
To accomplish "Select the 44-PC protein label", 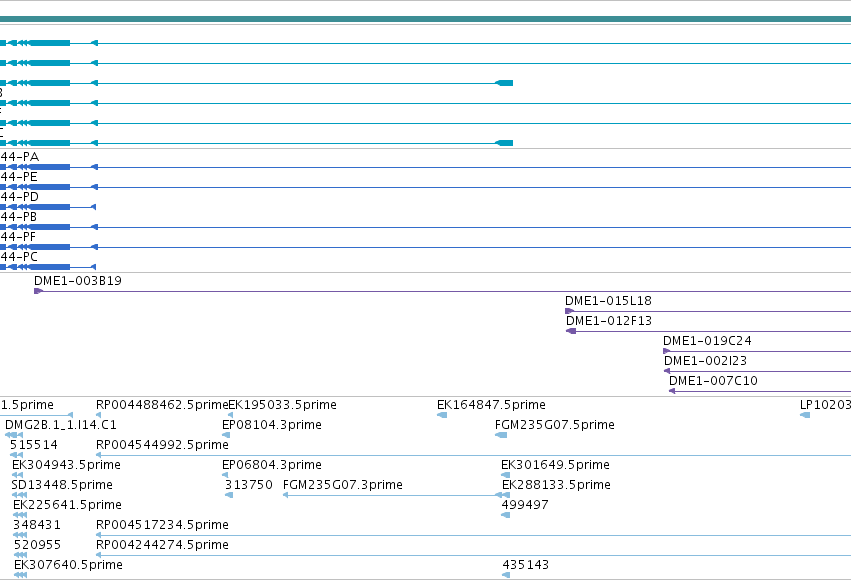I will [19, 257].
